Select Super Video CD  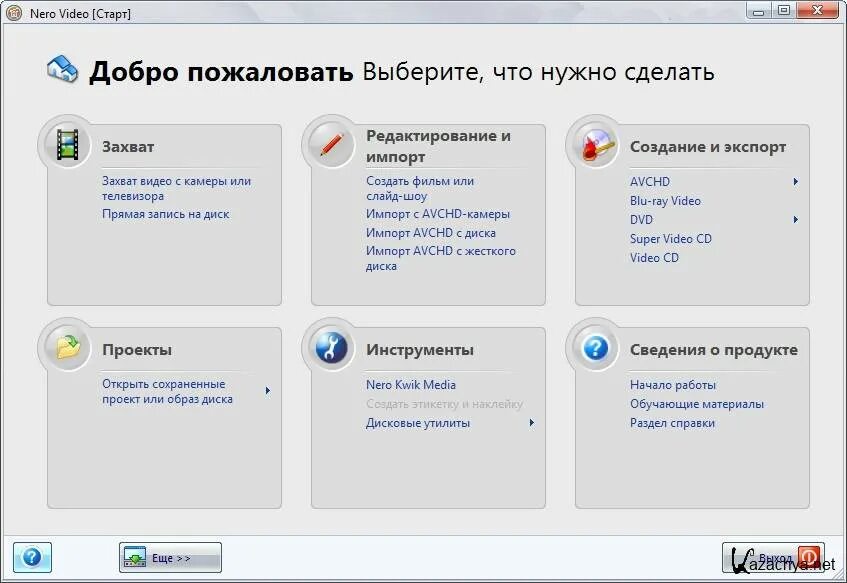click(x=670, y=238)
